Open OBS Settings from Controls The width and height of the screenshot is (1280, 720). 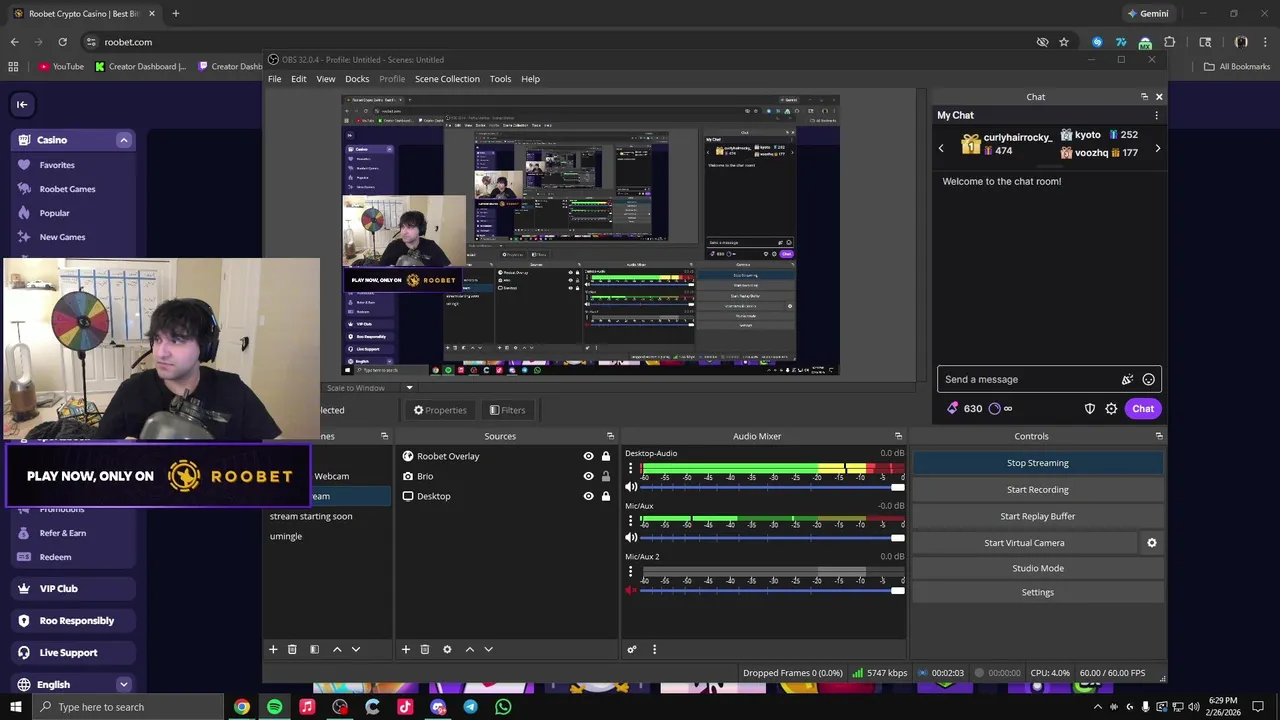1038,592
